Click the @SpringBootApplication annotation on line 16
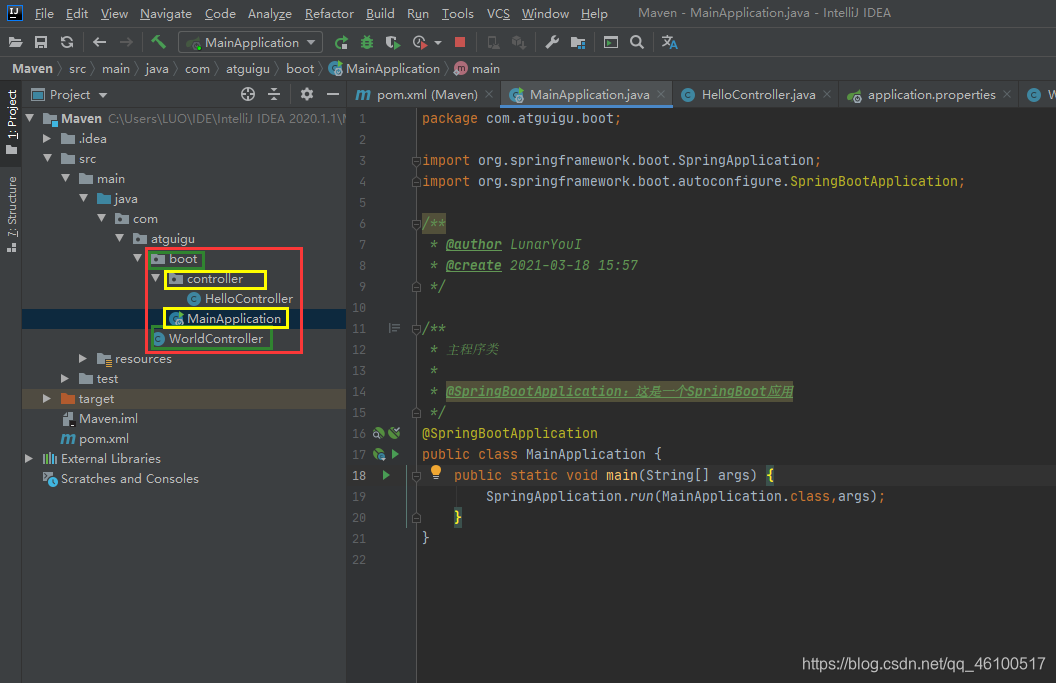The height and width of the screenshot is (683, 1056). (x=510, y=433)
